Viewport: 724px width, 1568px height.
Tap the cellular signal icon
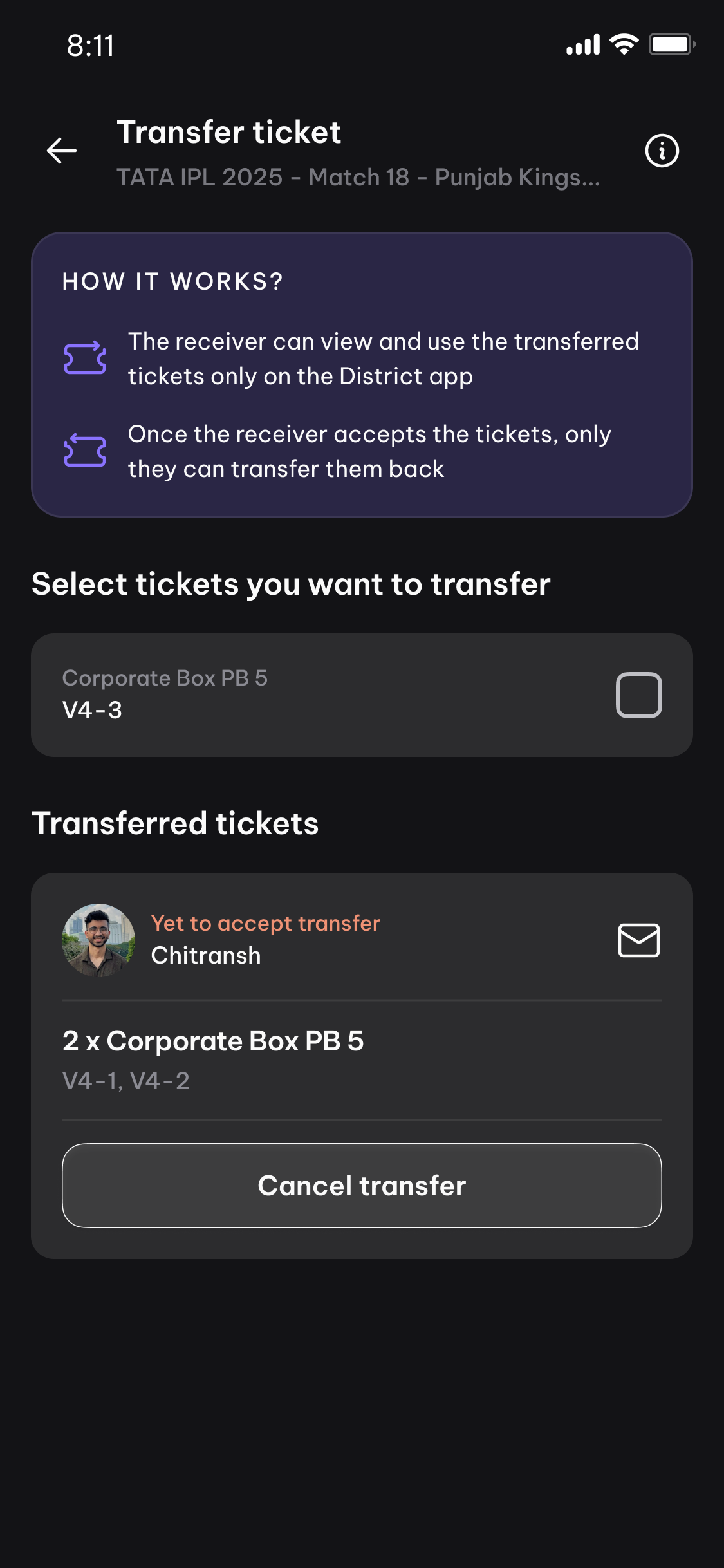[583, 45]
